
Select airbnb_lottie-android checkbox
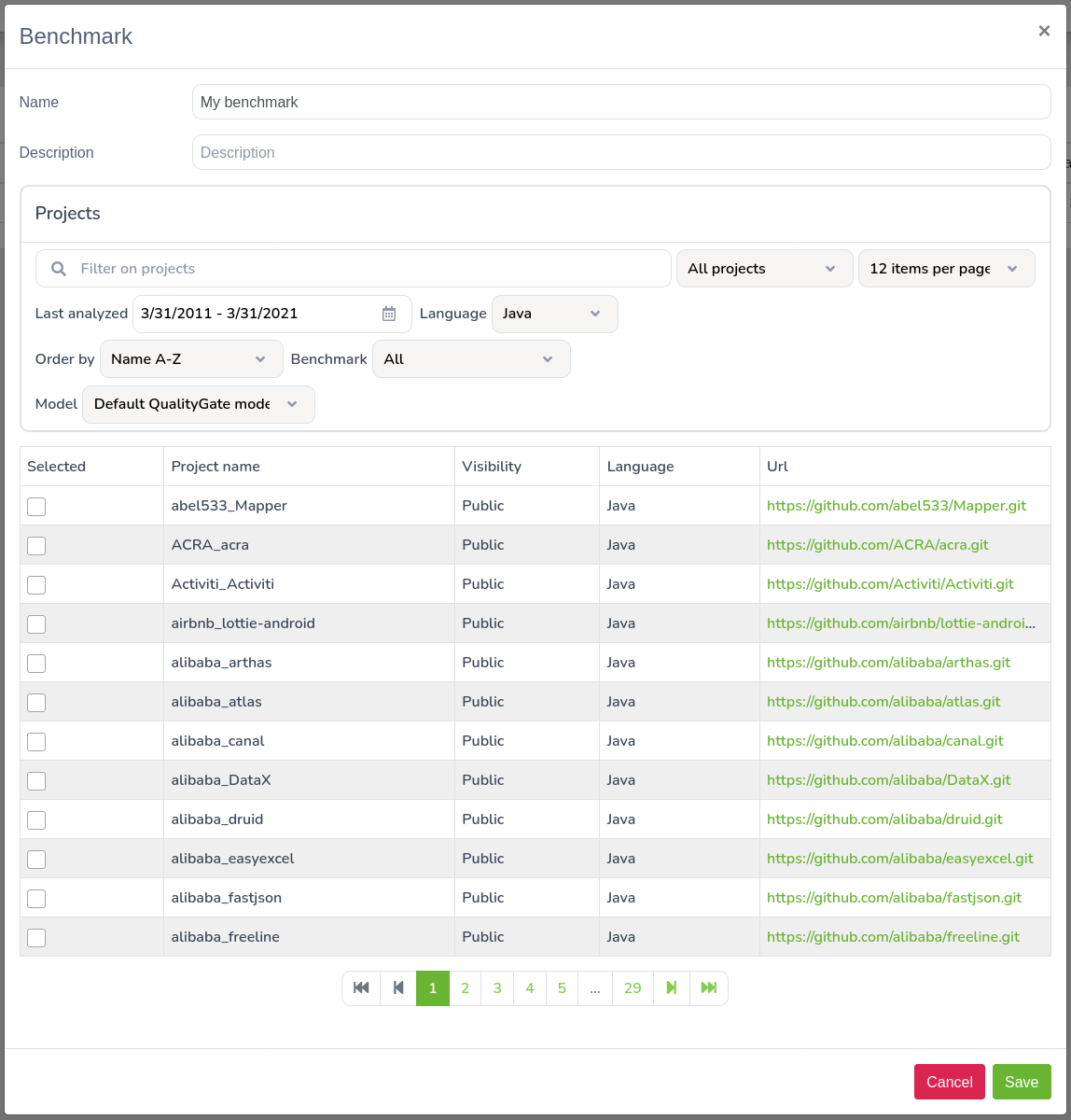tap(36, 624)
